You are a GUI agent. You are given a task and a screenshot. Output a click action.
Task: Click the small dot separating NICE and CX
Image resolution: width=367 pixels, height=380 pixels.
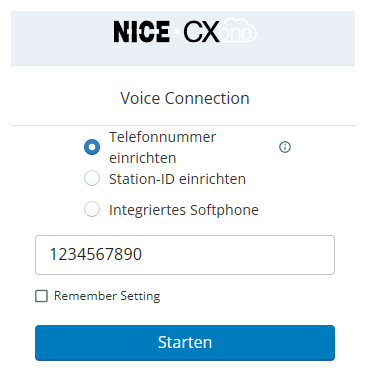[x=176, y=32]
